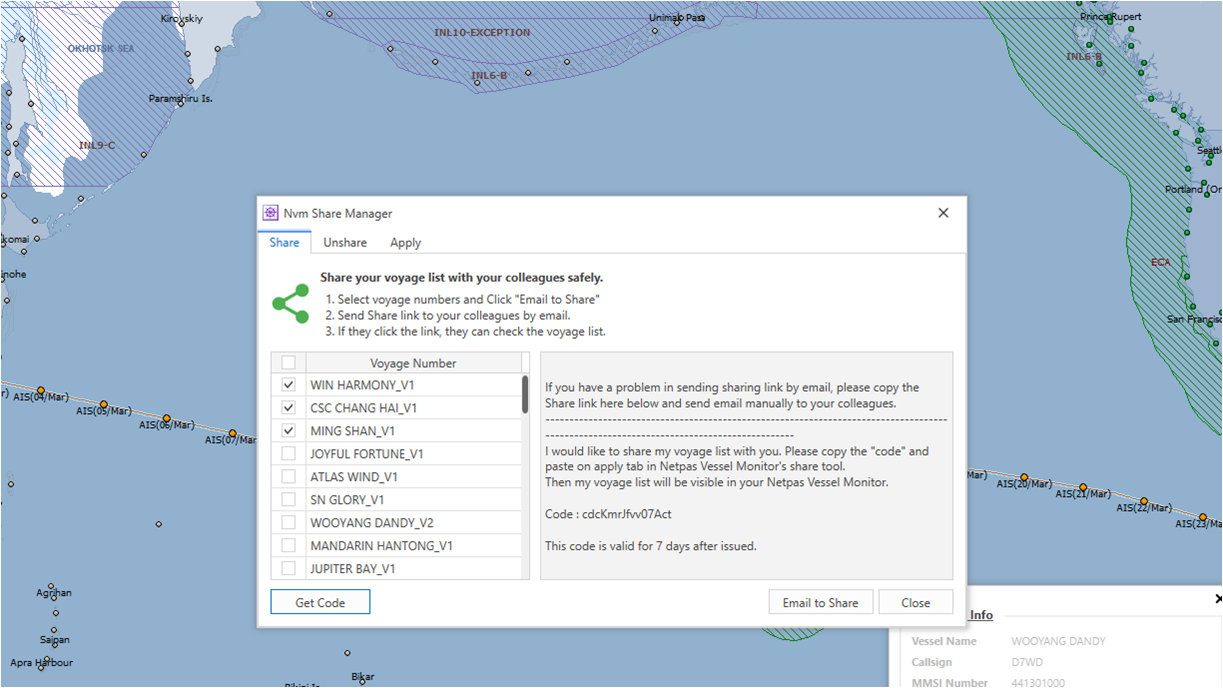Click WOOYANG DANDY vessel name in info panel
1223x688 pixels.
click(x=1059, y=641)
